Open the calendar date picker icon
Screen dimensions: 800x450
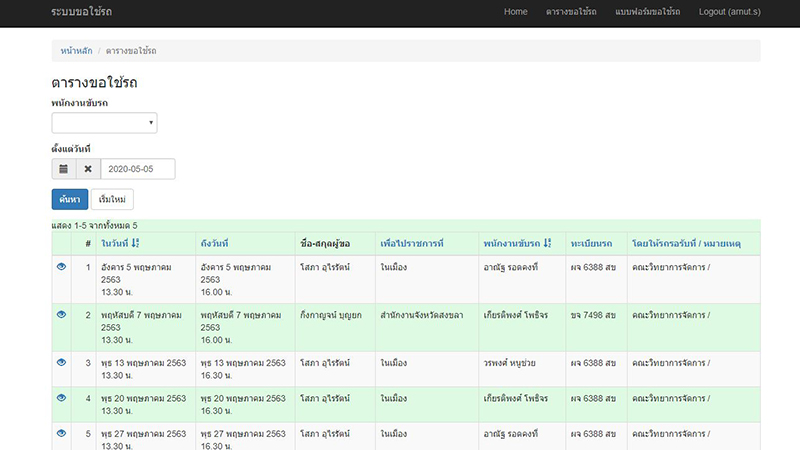[x=64, y=169]
